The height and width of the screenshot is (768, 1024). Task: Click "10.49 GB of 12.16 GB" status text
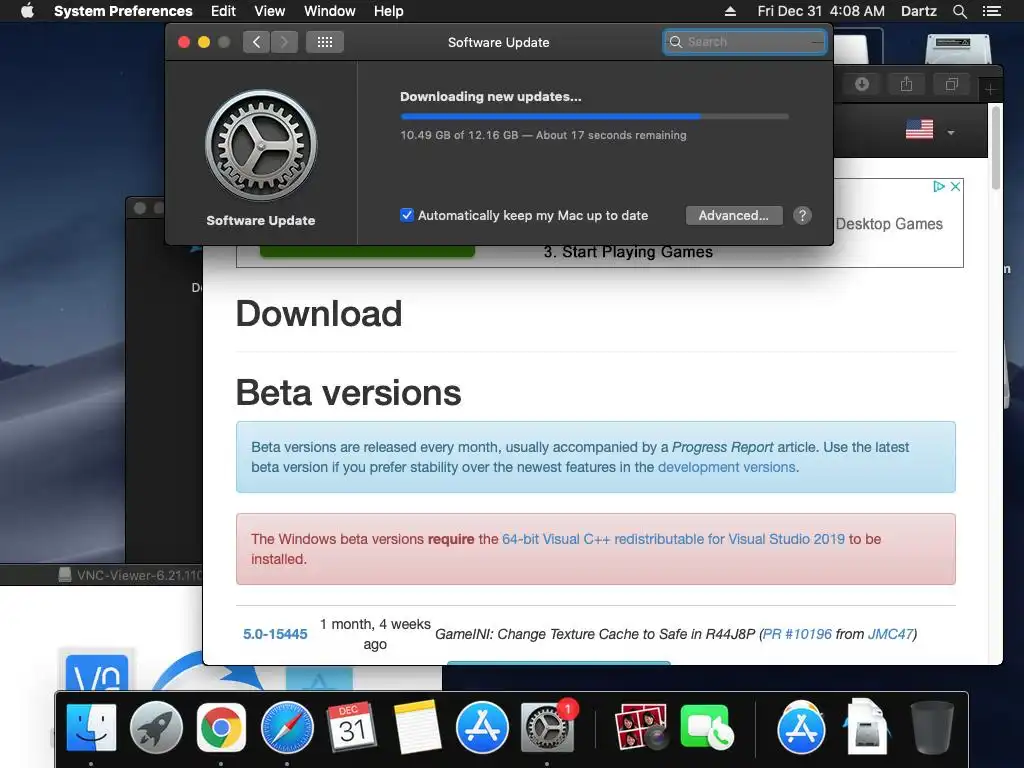[x=459, y=135]
